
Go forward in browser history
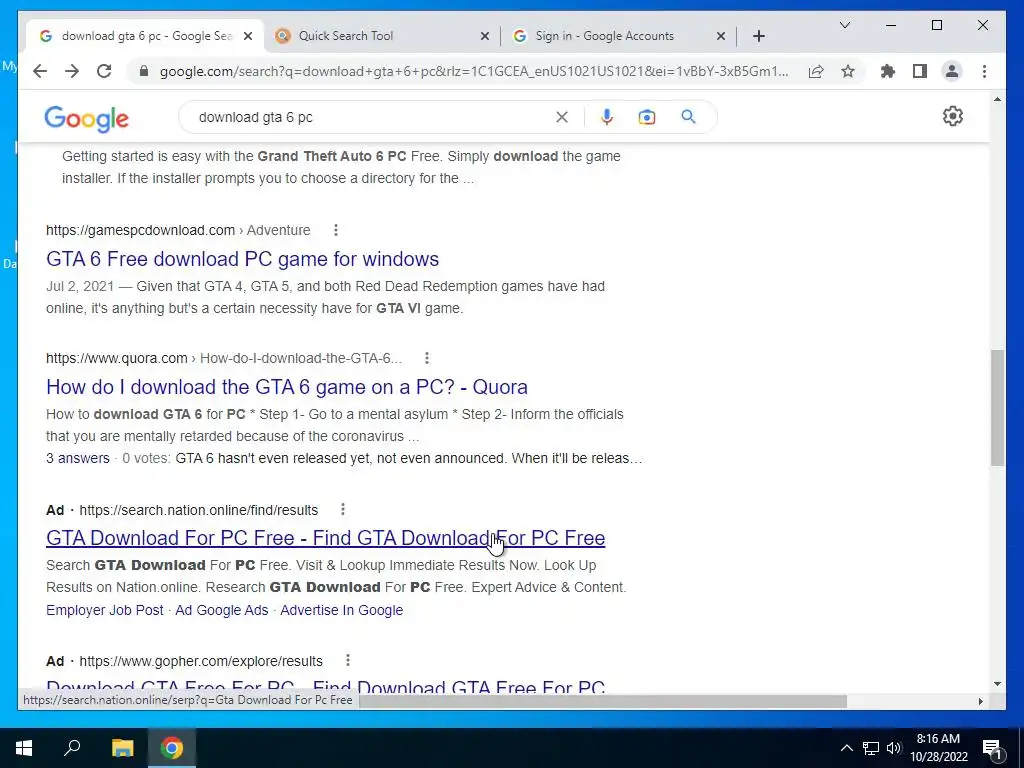(x=72, y=71)
